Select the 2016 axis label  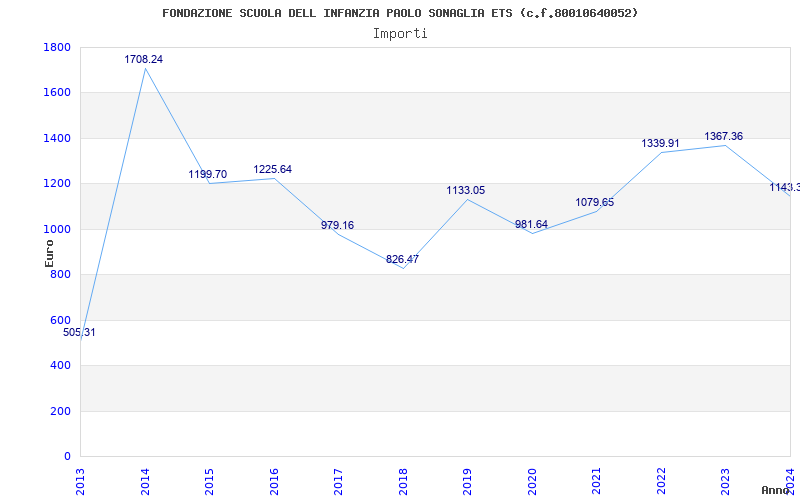pos(274,481)
